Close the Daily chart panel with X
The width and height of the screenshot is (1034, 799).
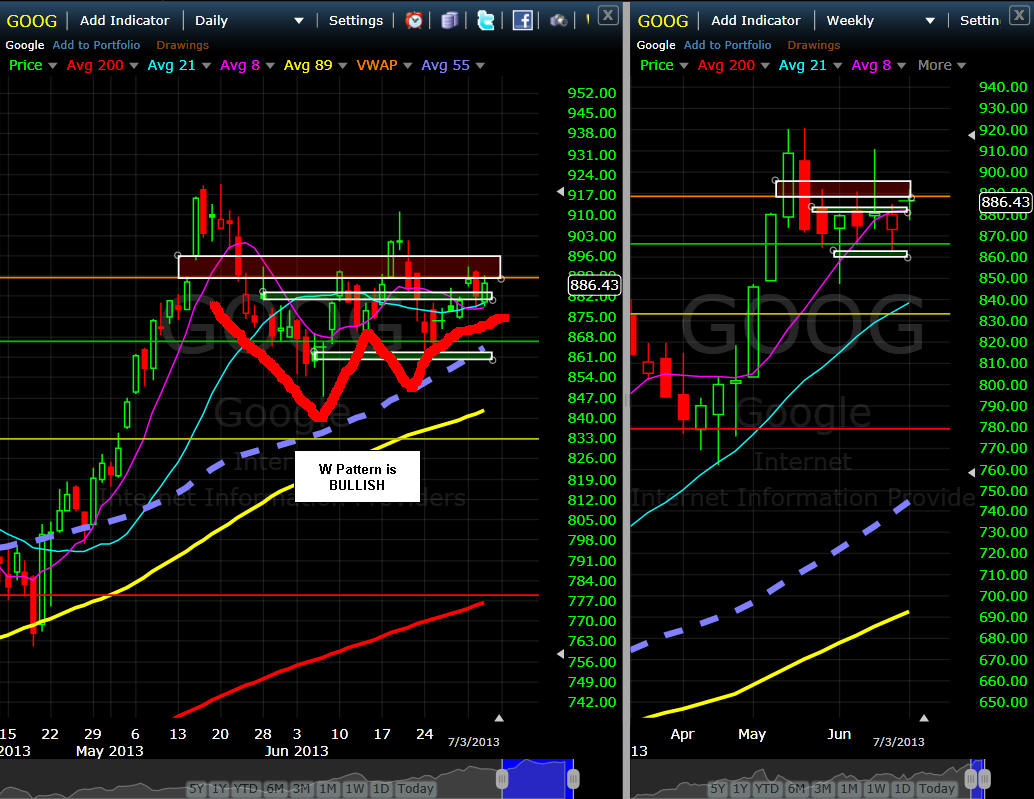click(608, 15)
